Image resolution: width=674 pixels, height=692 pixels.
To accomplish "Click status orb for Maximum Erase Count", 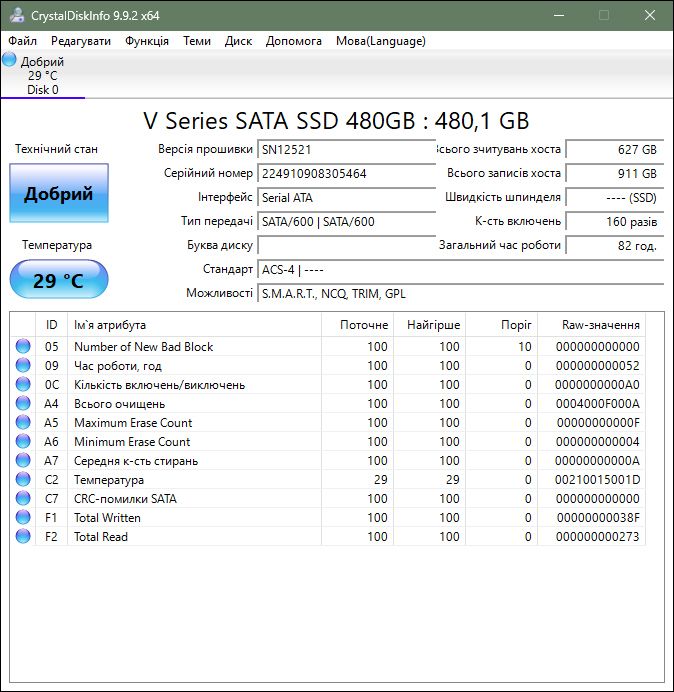I will [x=23, y=422].
